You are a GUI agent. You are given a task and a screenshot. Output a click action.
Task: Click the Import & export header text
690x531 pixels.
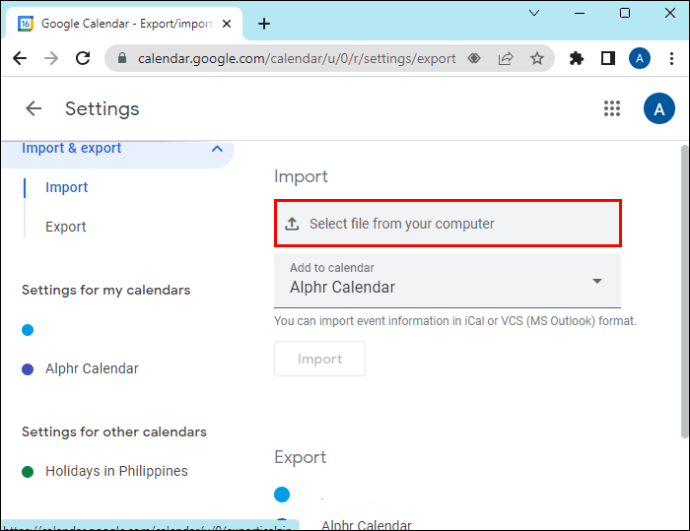click(x=71, y=148)
